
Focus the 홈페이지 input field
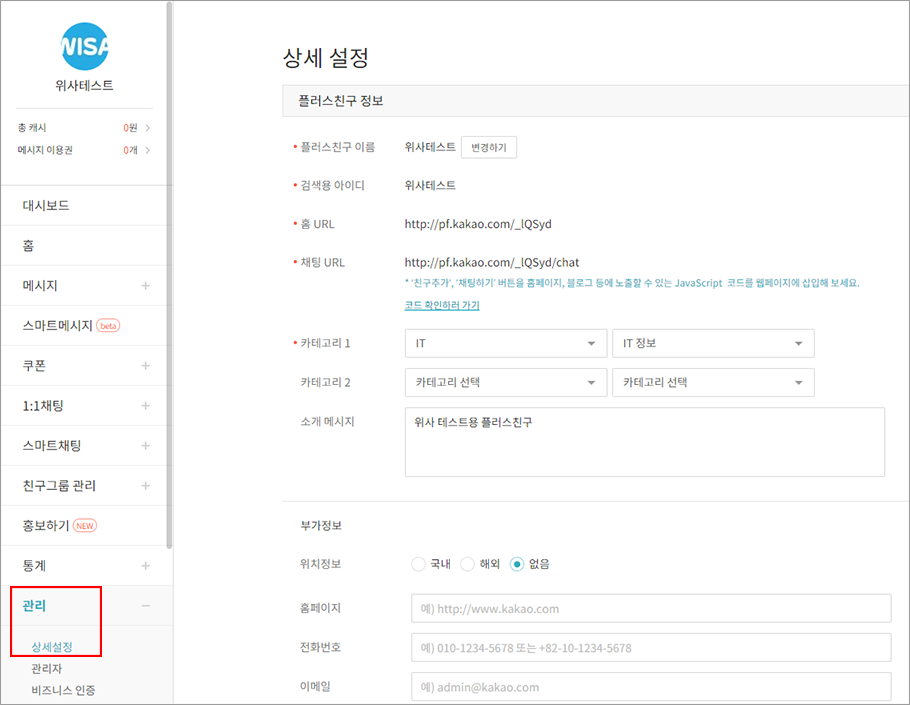point(651,608)
